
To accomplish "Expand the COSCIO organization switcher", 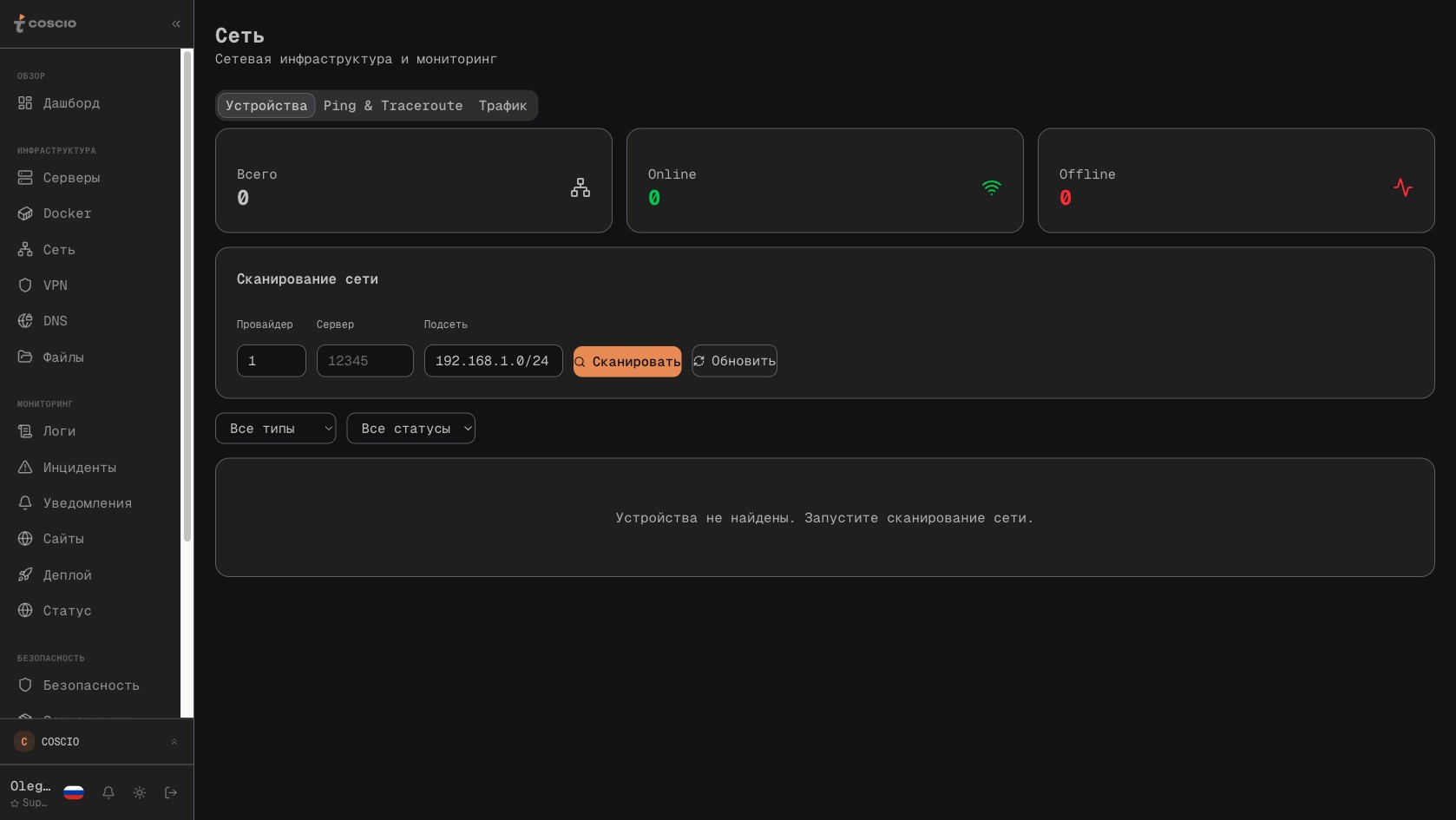I will point(174,742).
